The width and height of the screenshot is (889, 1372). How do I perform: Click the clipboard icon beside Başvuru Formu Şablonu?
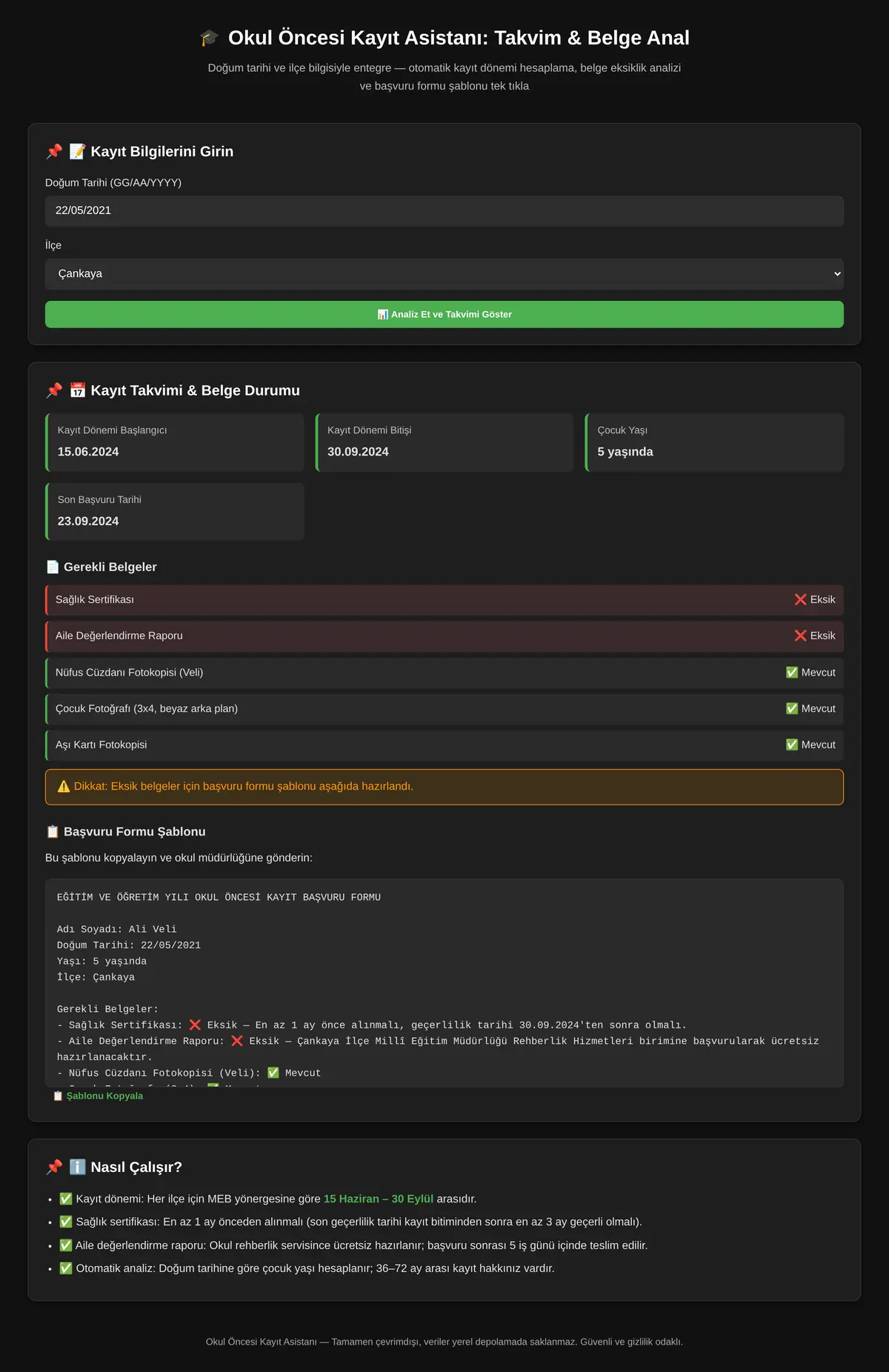(x=53, y=832)
